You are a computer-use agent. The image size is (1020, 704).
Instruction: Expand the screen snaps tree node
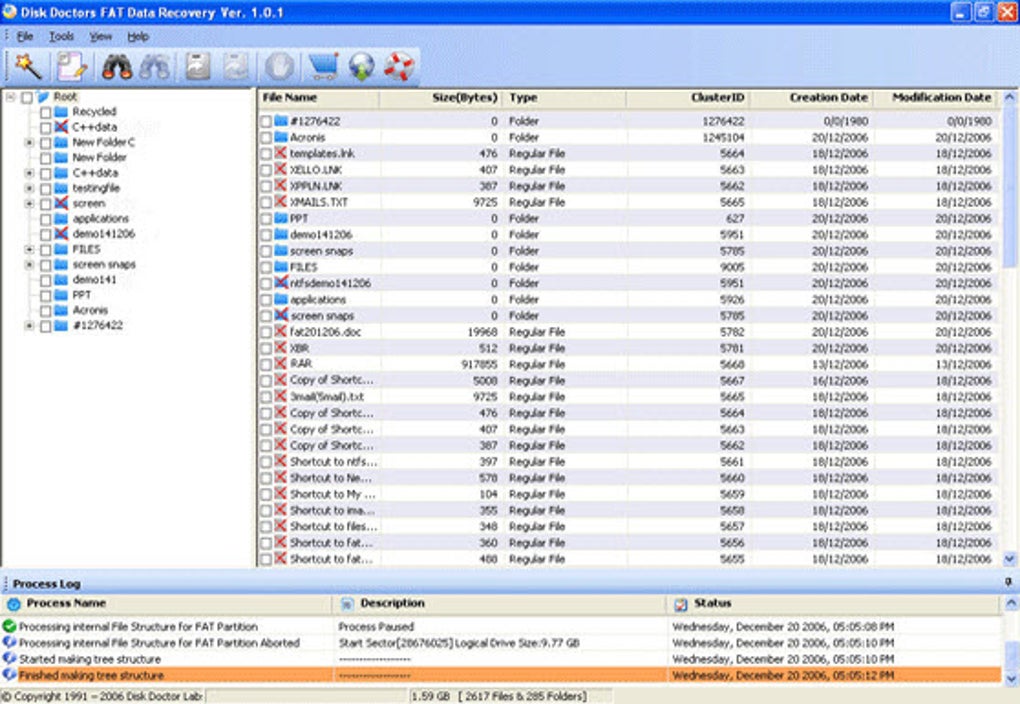click(x=30, y=264)
